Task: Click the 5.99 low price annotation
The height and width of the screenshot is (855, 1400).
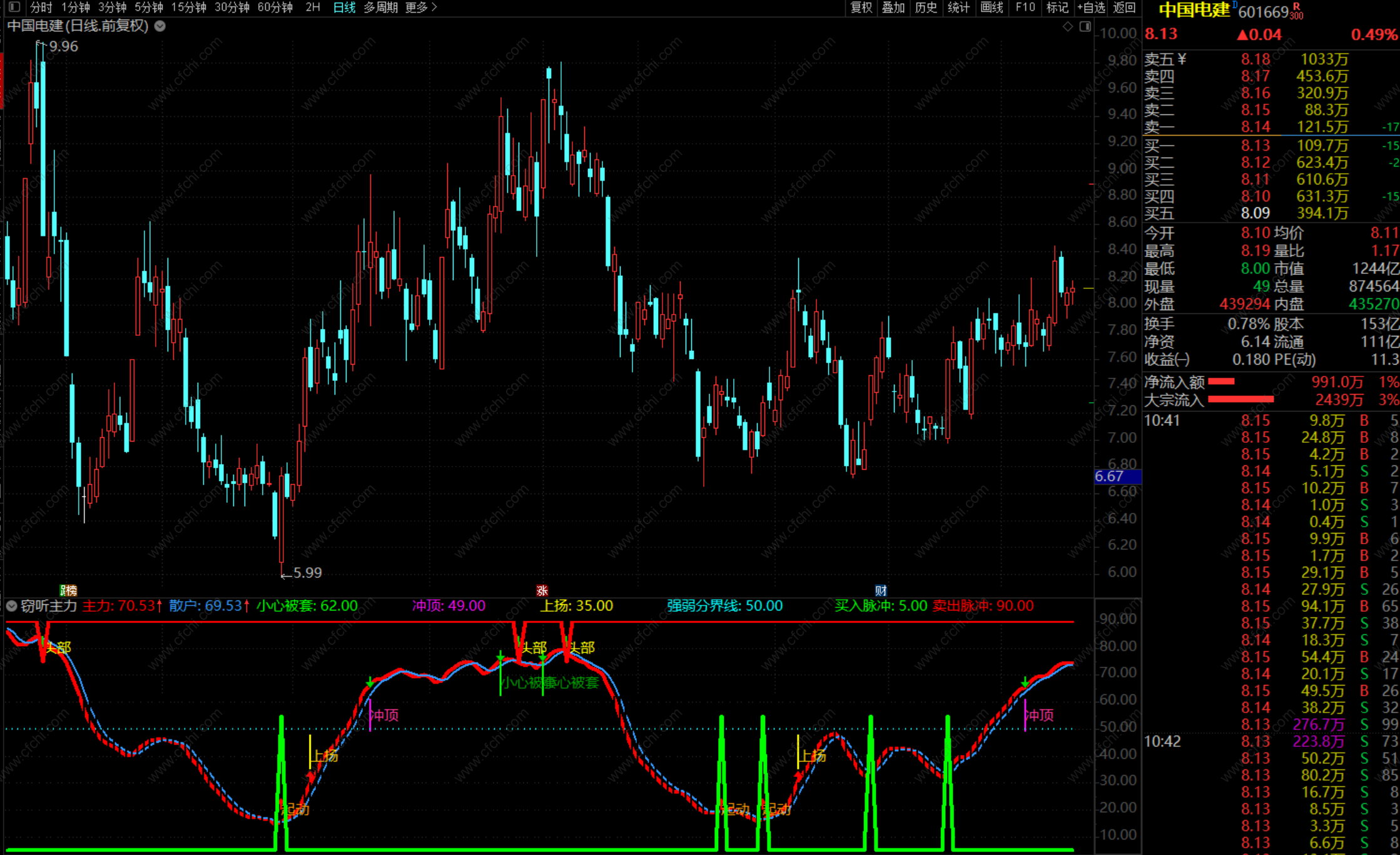Action: [307, 573]
